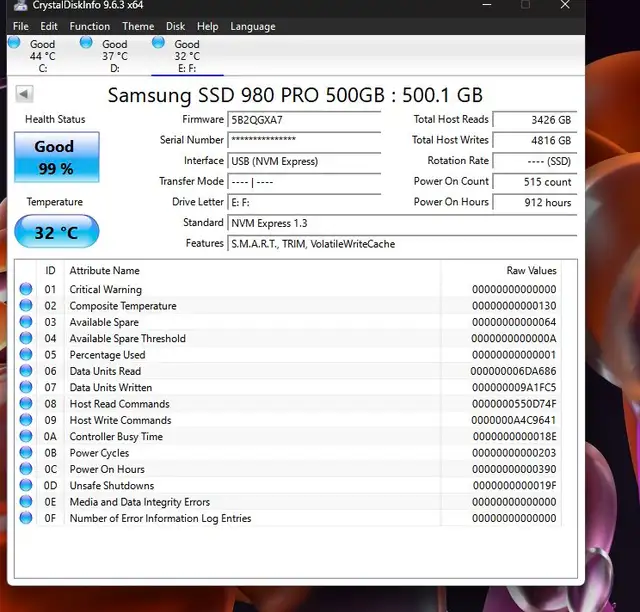This screenshot has width=640, height=612.
Task: Open the Help menu
Action: [207, 27]
